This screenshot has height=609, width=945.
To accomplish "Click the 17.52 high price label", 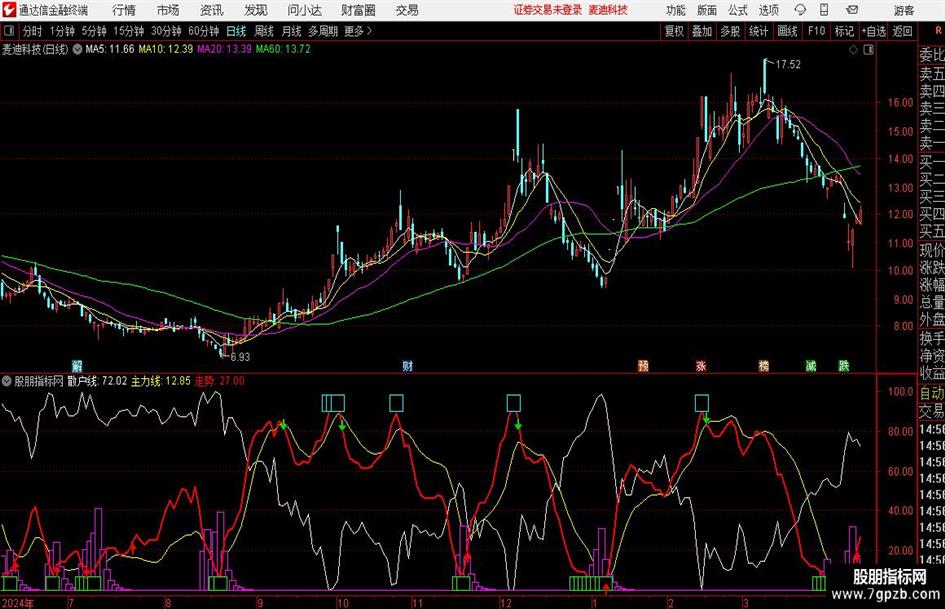I will 788,65.
